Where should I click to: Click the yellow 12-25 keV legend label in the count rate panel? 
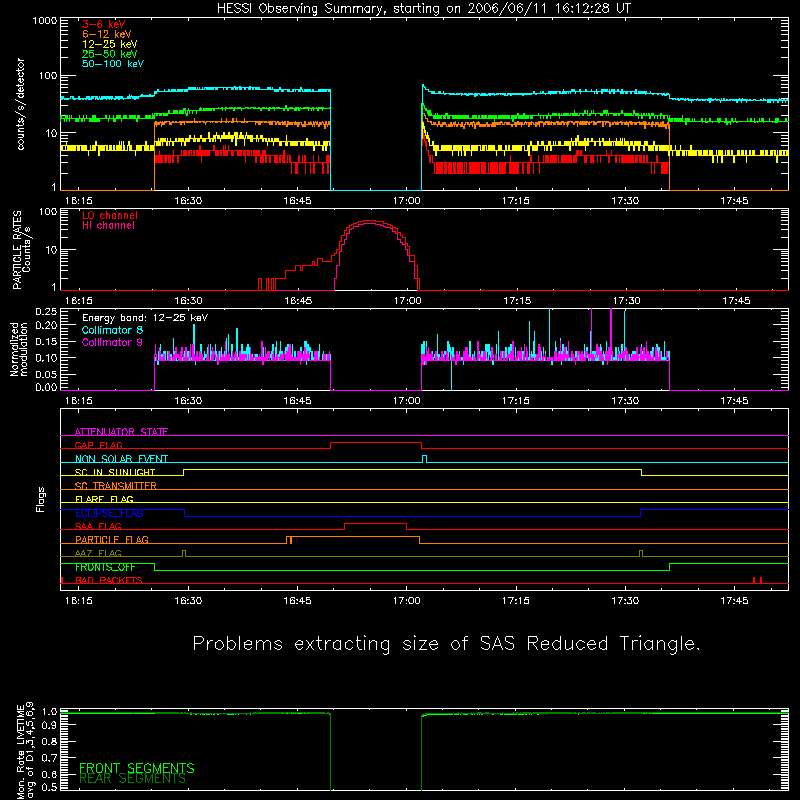pyautogui.click(x=110, y=44)
